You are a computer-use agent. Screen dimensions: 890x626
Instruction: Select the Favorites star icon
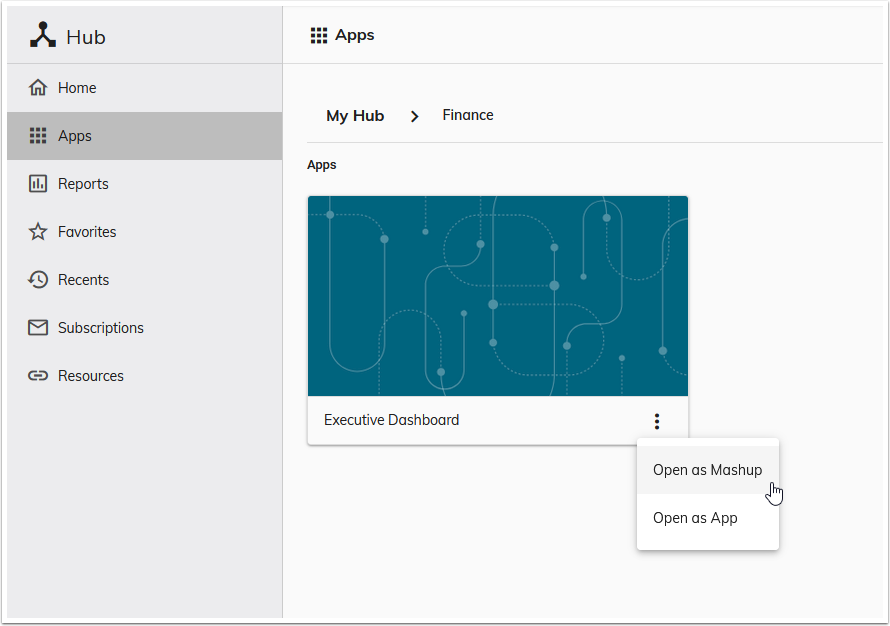39,231
